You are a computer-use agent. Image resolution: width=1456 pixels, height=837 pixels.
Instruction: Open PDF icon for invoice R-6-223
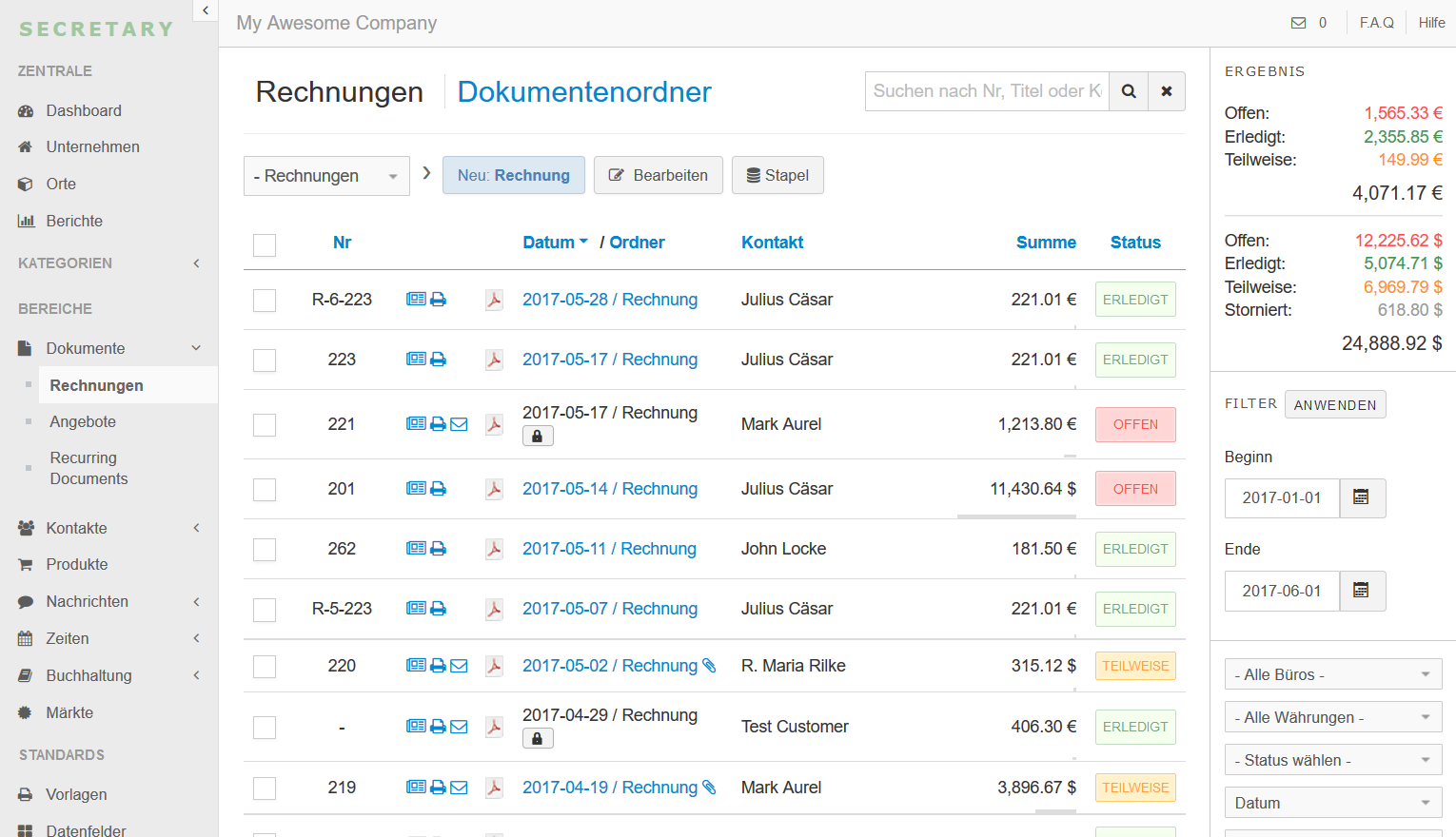point(494,300)
